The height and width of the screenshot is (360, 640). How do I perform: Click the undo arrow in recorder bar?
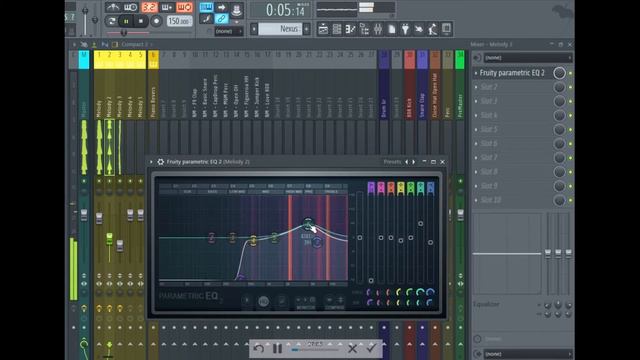point(259,348)
